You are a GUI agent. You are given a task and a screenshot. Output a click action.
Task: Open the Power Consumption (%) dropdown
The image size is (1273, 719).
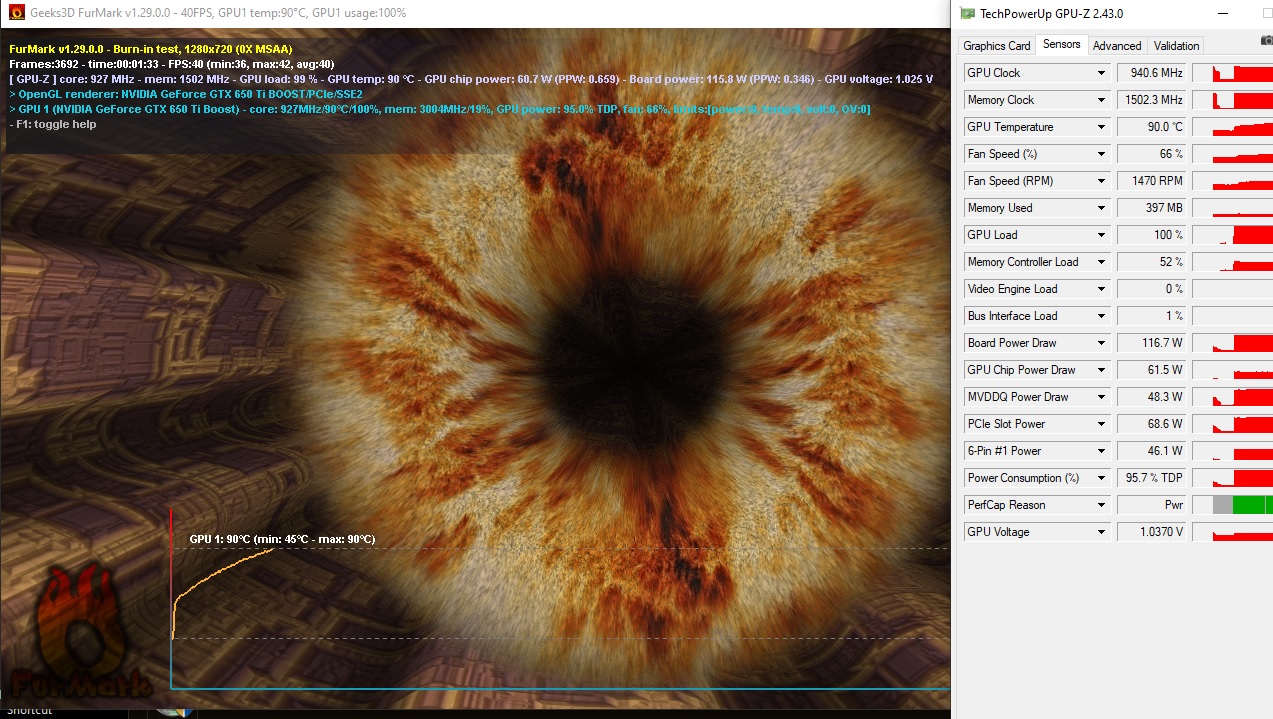click(1102, 478)
